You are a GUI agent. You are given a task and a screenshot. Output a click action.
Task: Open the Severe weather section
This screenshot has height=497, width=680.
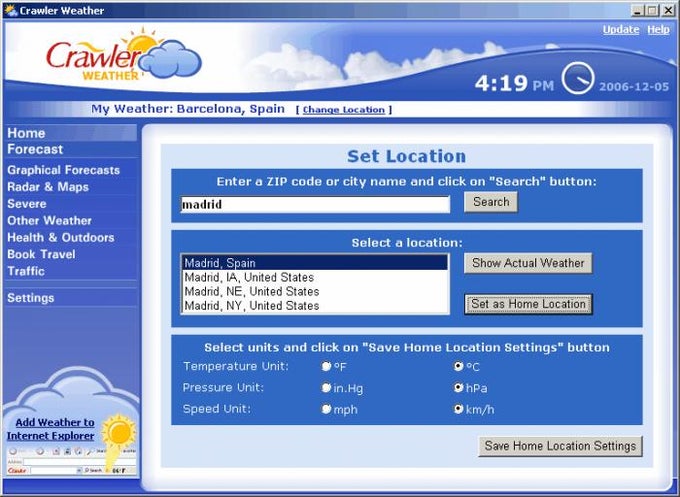[x=26, y=204]
